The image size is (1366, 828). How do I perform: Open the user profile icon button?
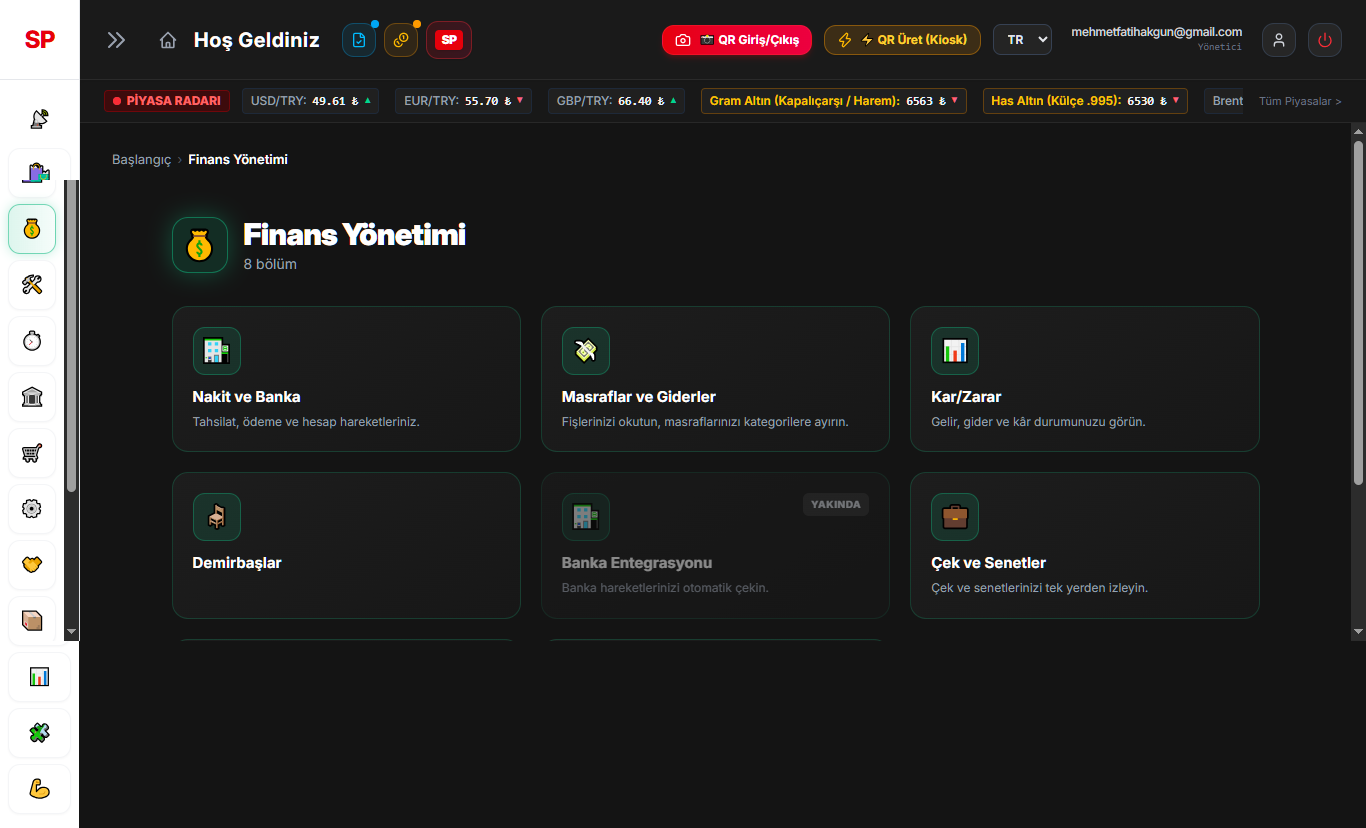pos(1279,40)
